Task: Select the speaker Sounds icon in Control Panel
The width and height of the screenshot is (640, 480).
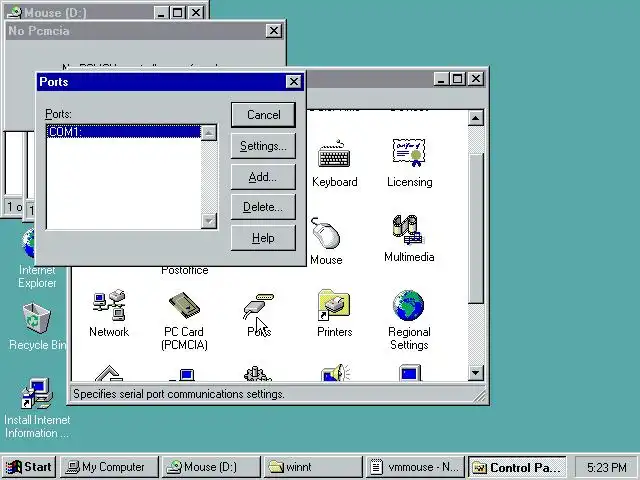Action: pos(336,373)
